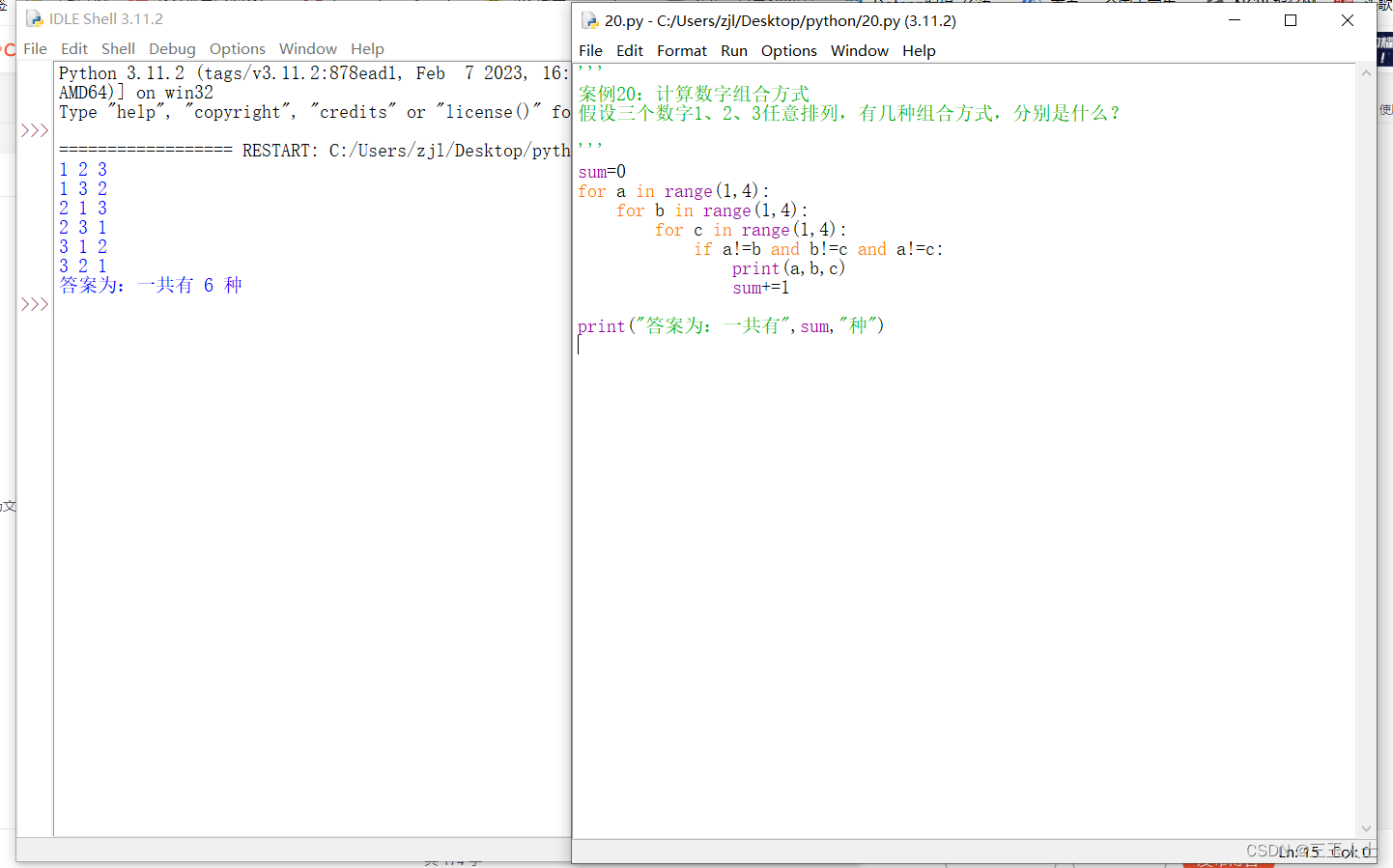Click shell result '答案为: 一共有 6 种'
Viewport: 1393px width, 868px height.
point(151,285)
